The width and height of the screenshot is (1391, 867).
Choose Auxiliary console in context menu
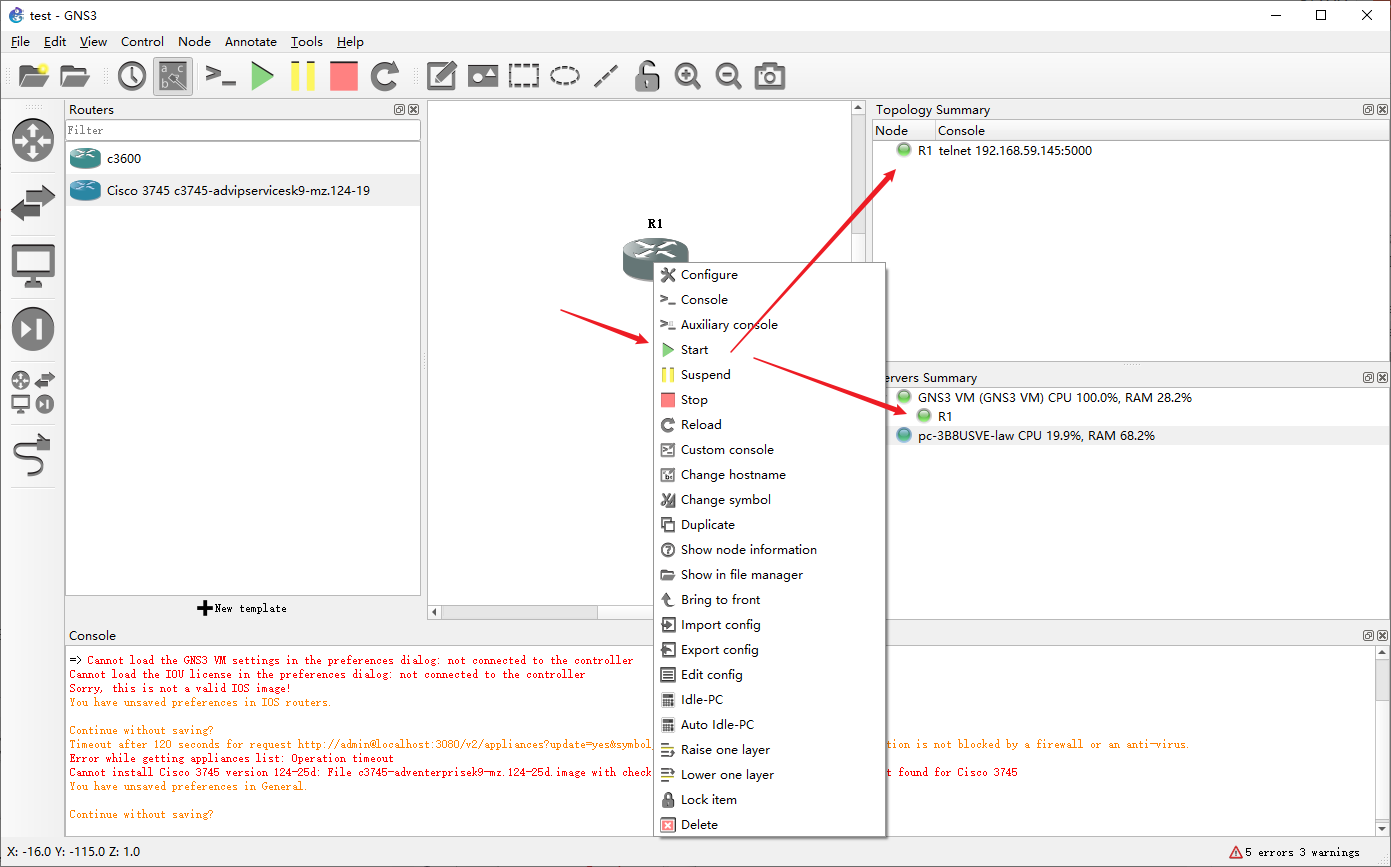click(769, 325)
